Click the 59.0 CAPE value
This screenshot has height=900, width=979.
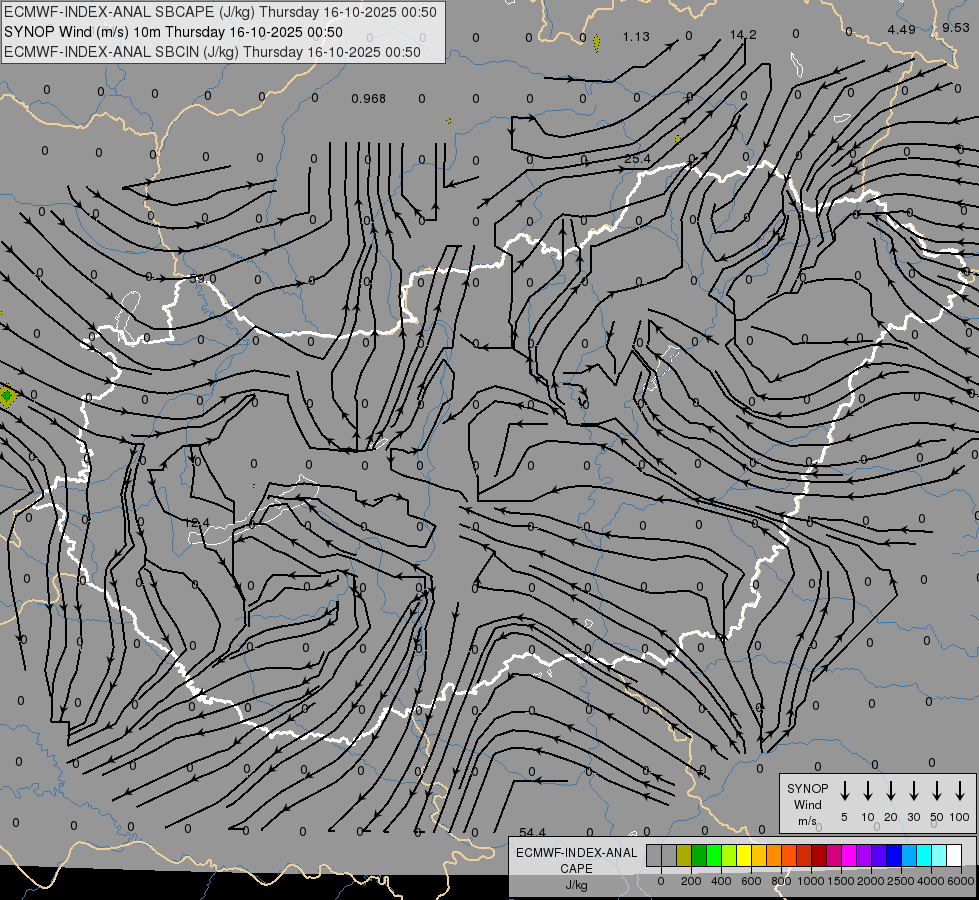pyautogui.click(x=202, y=279)
